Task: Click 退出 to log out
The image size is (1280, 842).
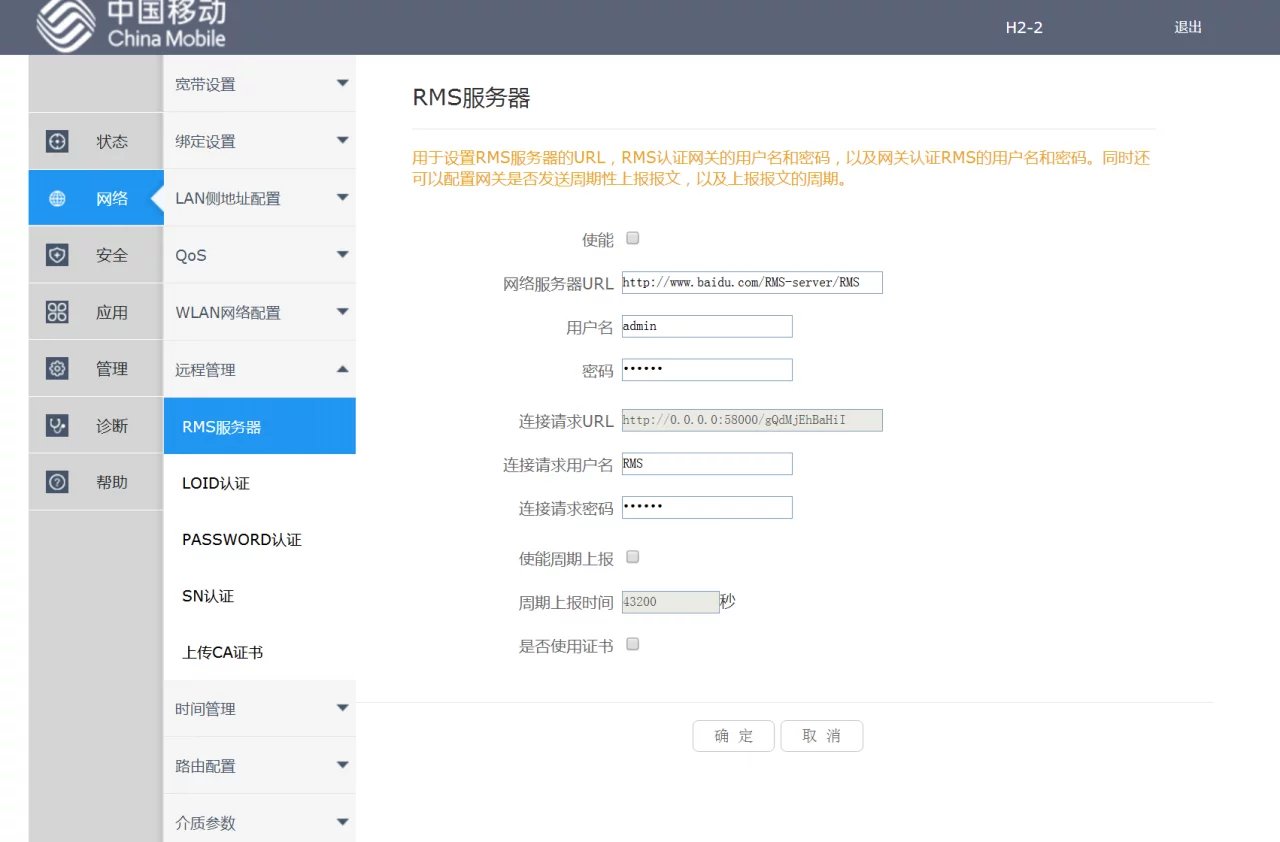Action: [1187, 28]
